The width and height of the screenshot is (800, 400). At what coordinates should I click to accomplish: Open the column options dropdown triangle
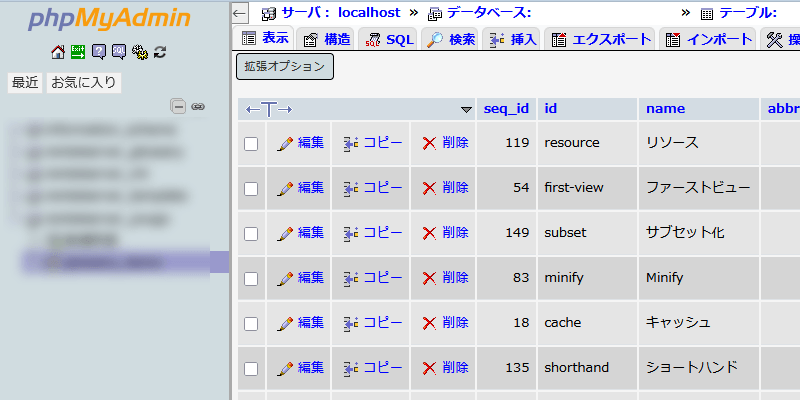466,110
